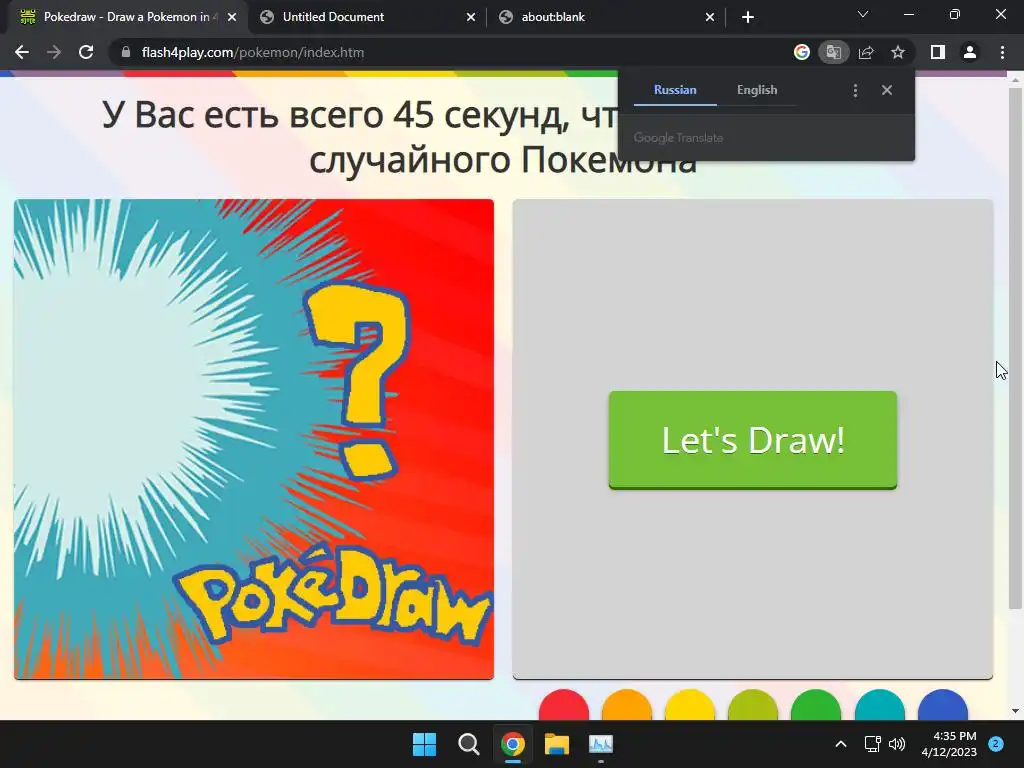Click the Let's Draw! button

752,440
